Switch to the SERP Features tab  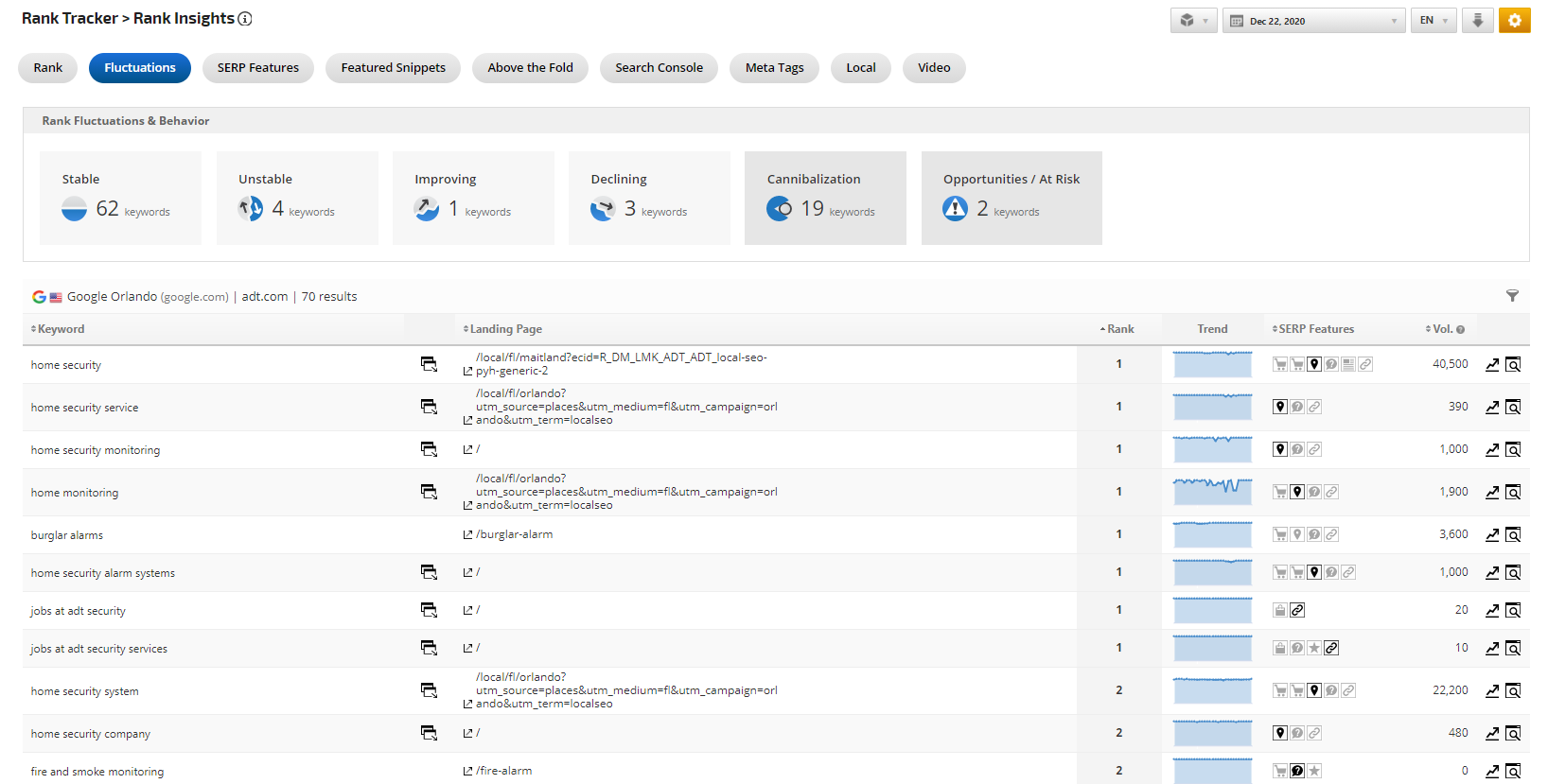coord(257,68)
